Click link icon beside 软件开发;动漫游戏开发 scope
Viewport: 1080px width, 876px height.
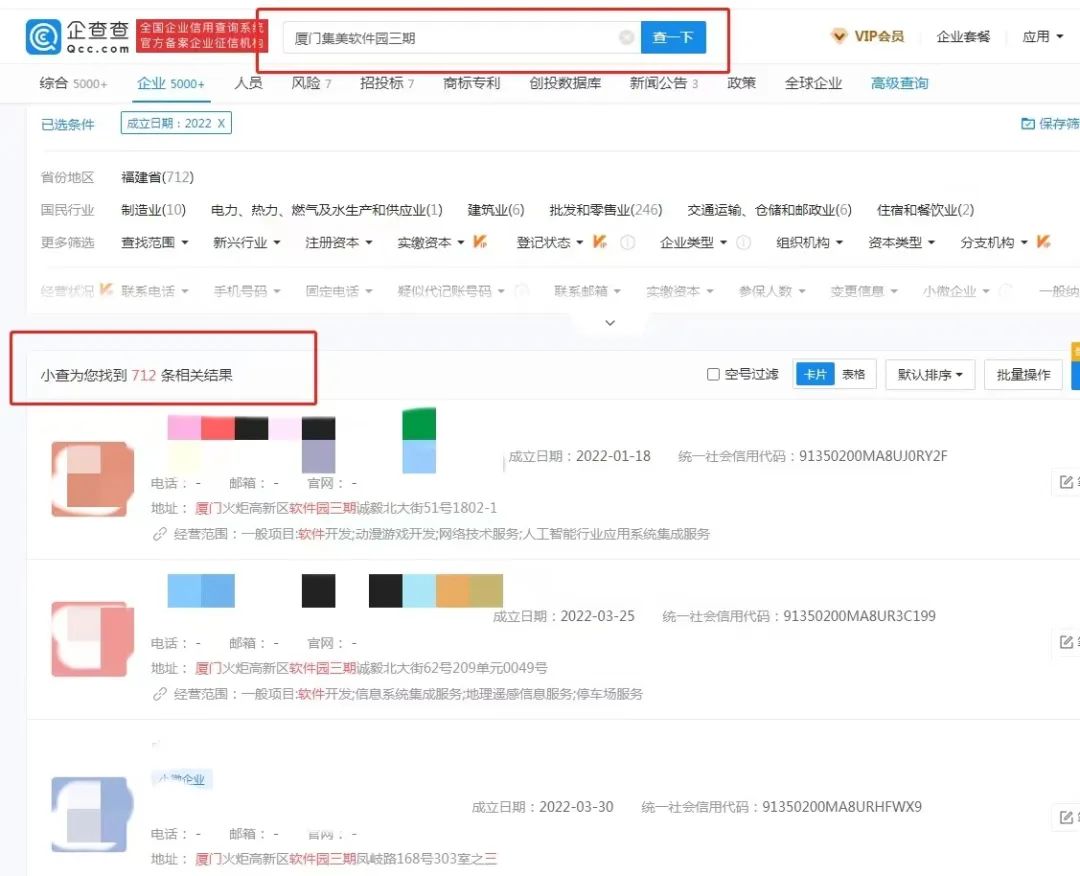tap(160, 534)
